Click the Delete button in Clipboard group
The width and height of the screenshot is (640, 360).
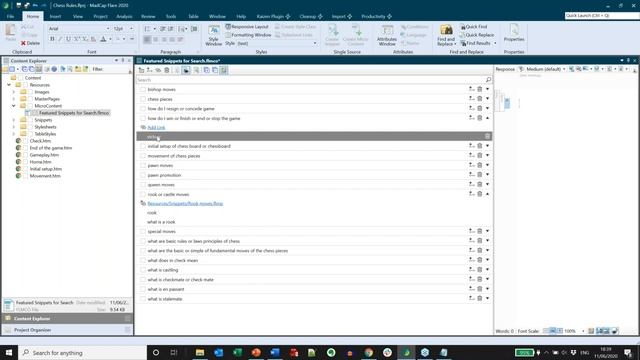point(31,43)
